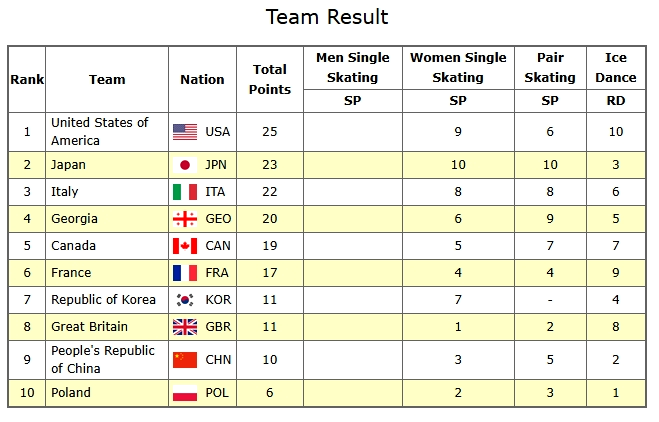
Task: Click the Japan flag icon
Action: [185, 165]
